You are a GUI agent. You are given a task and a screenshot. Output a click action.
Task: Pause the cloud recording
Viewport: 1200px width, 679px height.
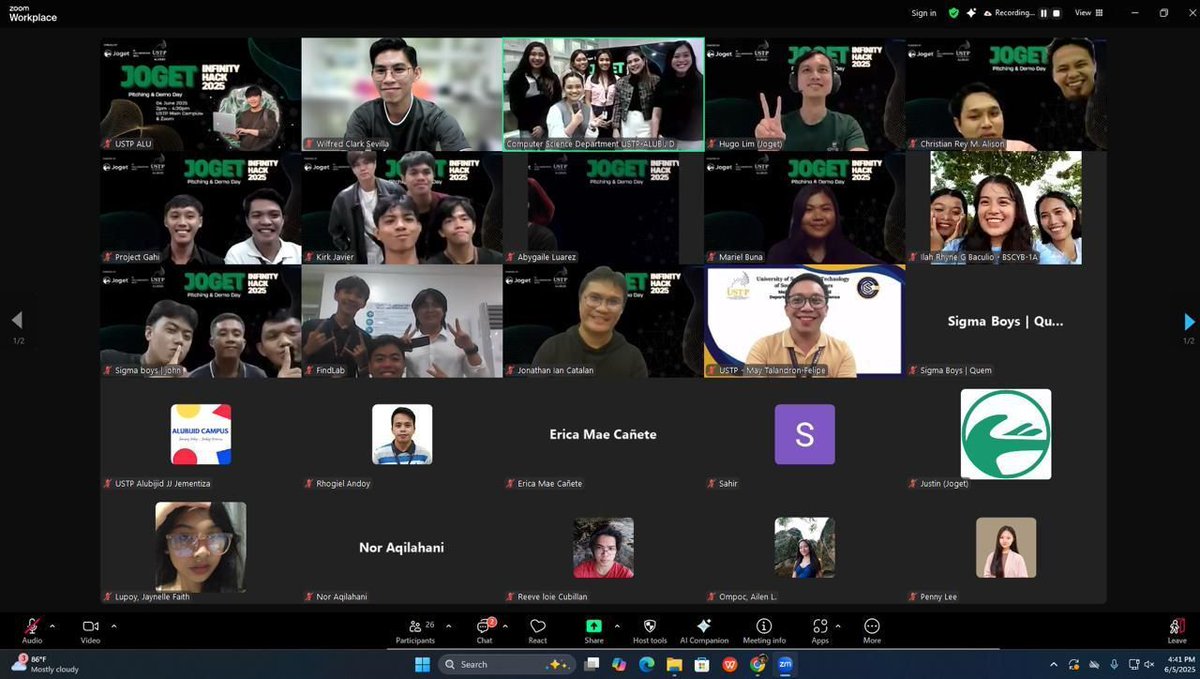point(1042,13)
